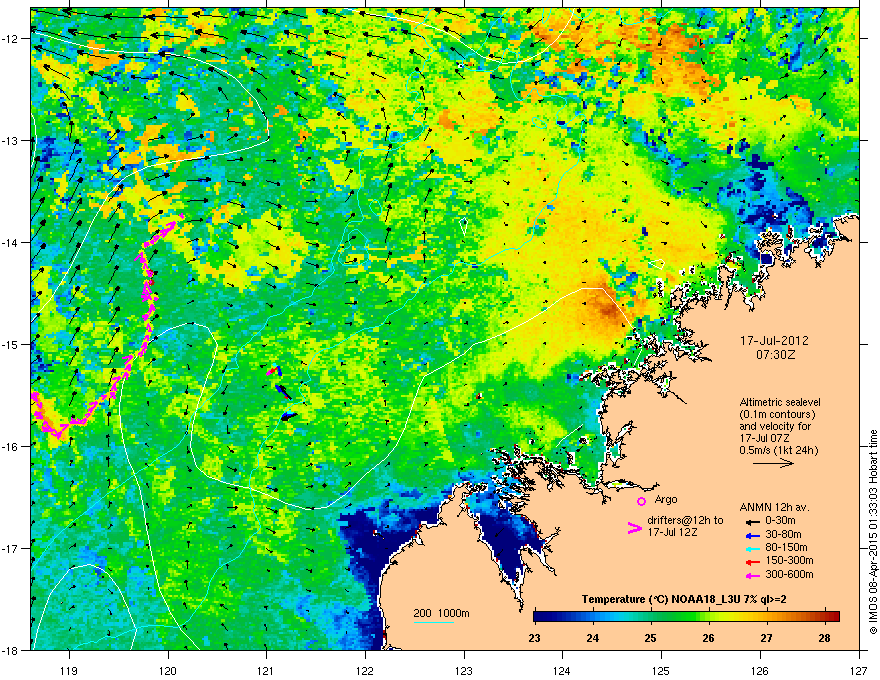
Task: Click the blue 30-80m legend arrow
Action: click(x=753, y=535)
